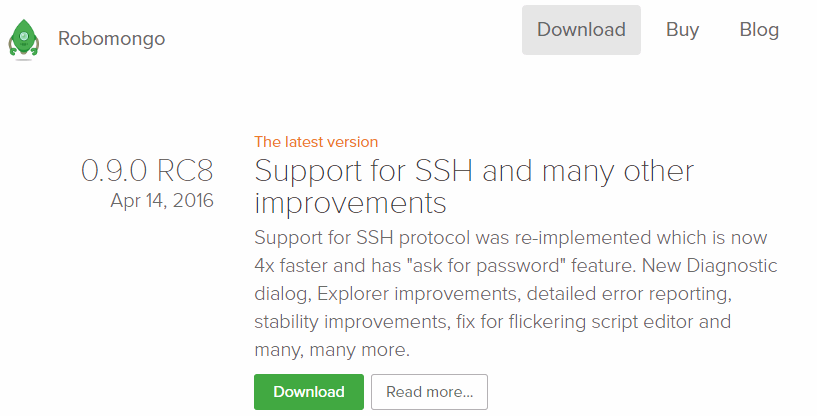Screen dimensions: 817x416
Task: Click the green Download button
Action: point(308,391)
